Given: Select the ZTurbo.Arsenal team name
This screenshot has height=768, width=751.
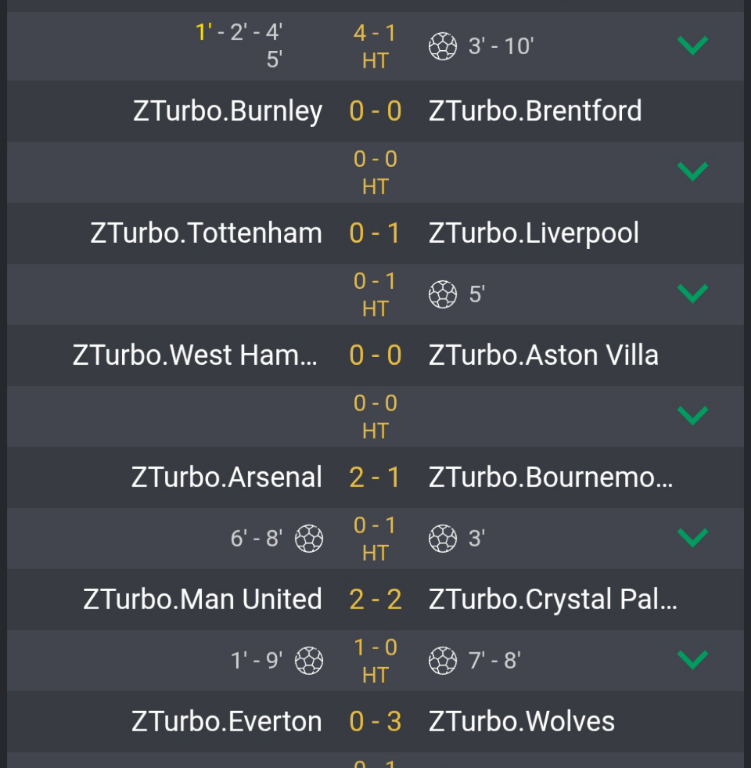Looking at the screenshot, I should (x=227, y=477).
